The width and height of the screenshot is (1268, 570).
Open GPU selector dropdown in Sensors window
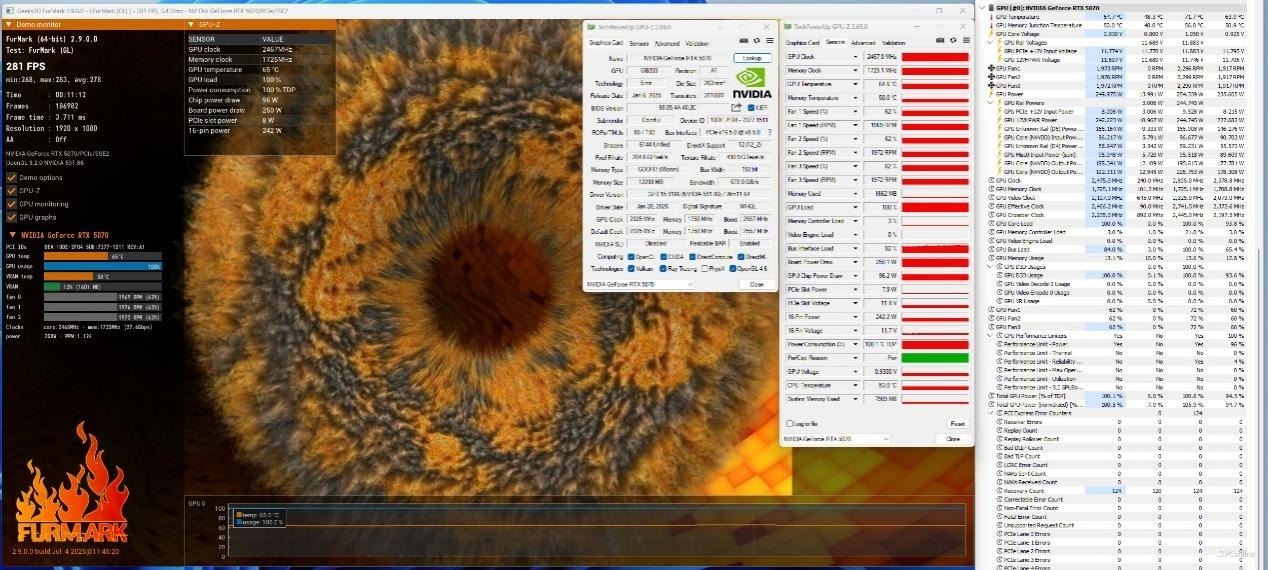pos(885,438)
